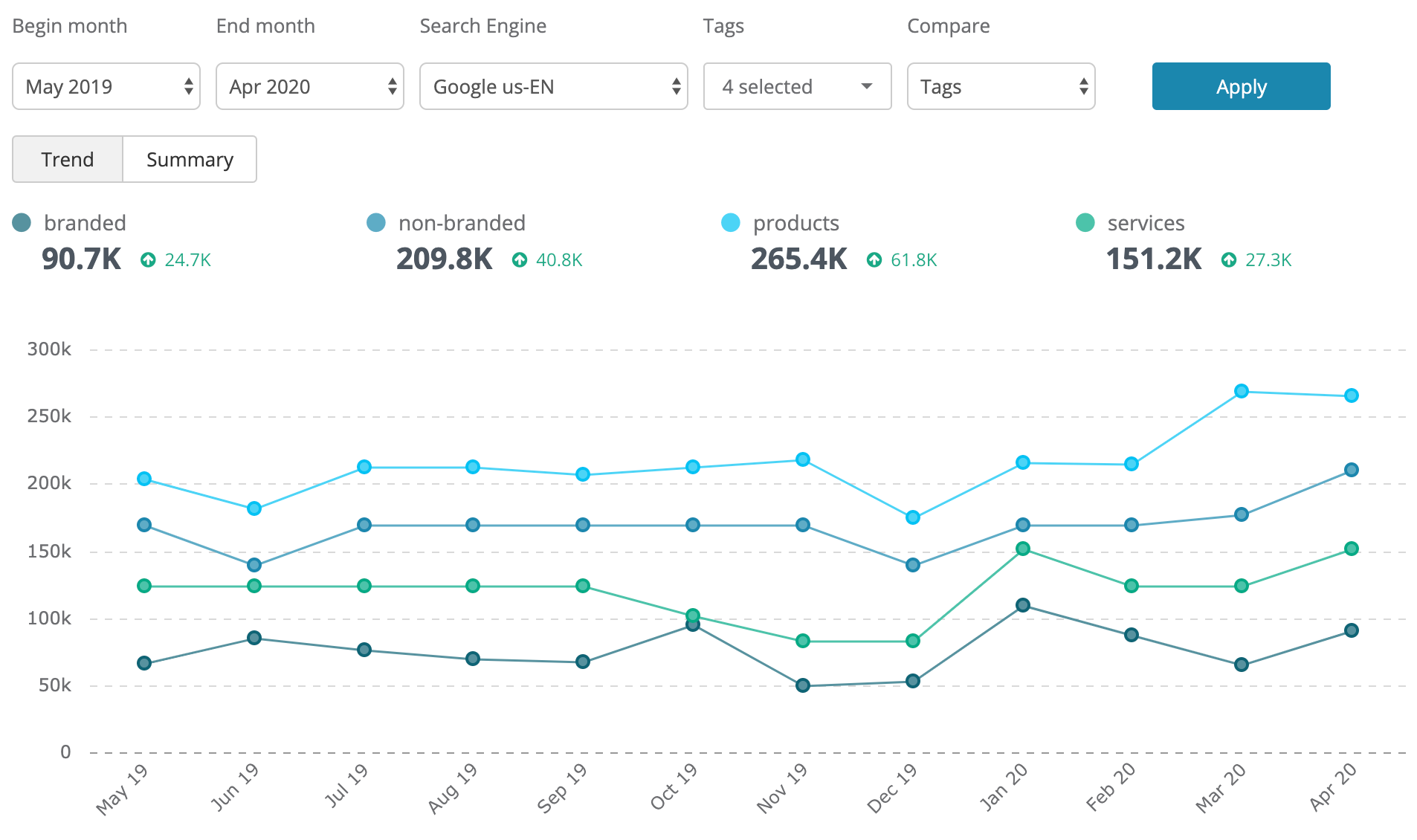Toggle the products series visibility
This screenshot has height=840, width=1417.
point(795,222)
